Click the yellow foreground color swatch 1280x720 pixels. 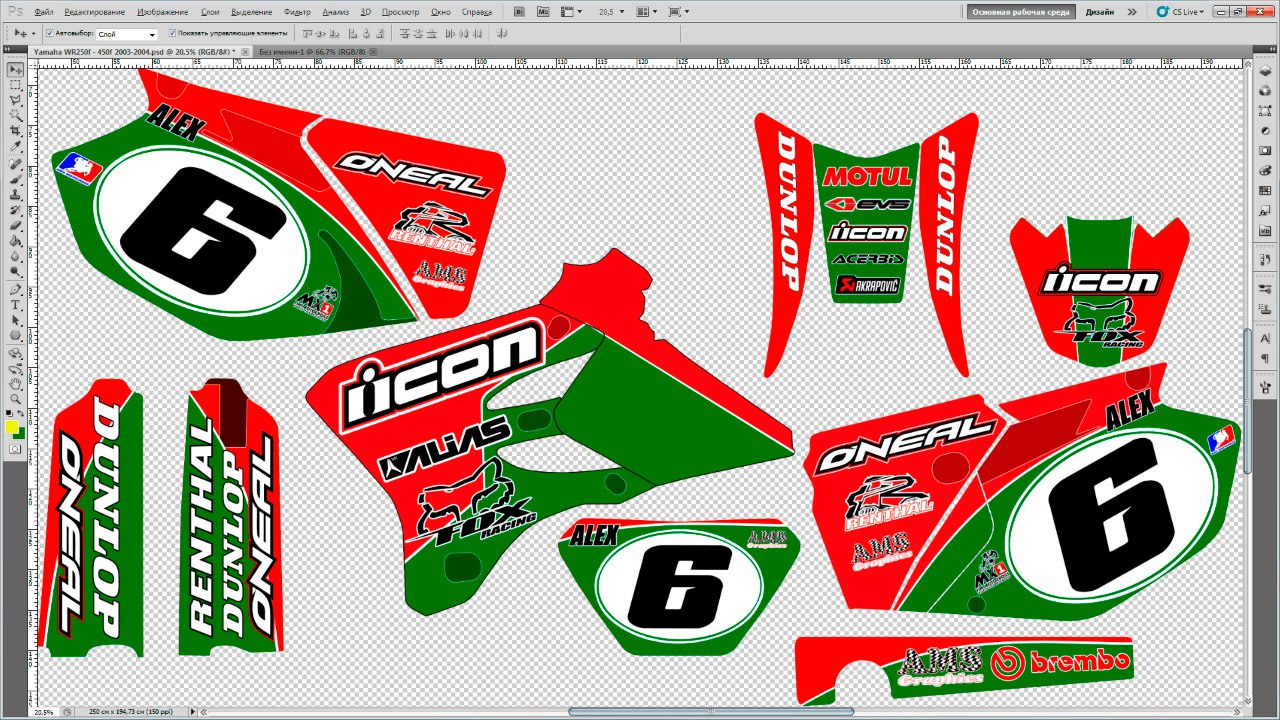click(x=12, y=428)
